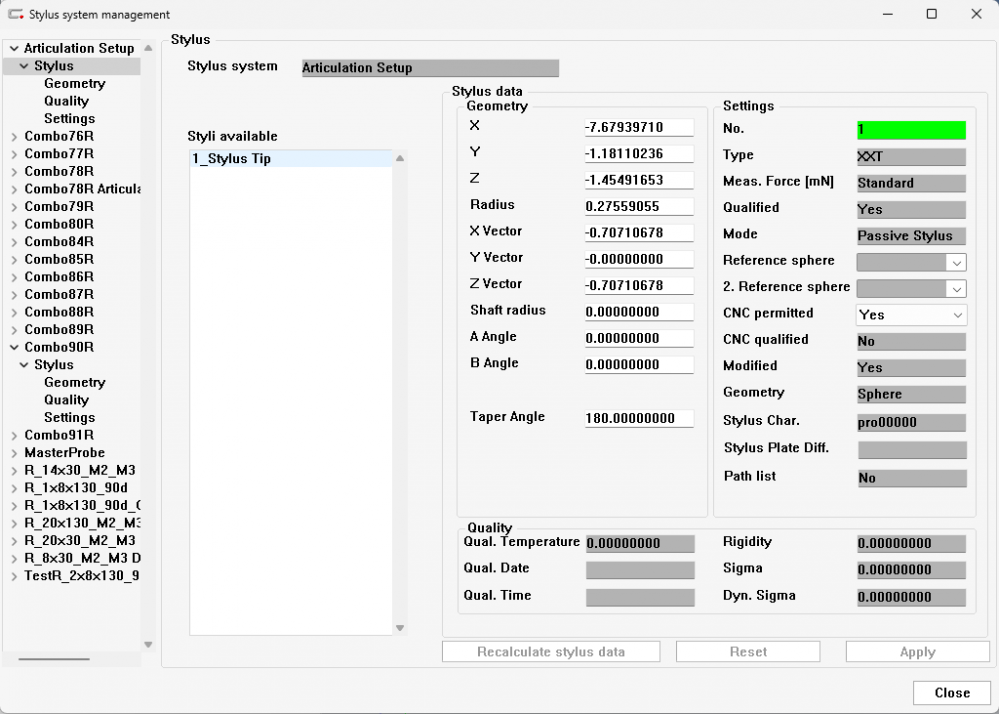Click the tree panel's scroll down arrow

[148, 645]
